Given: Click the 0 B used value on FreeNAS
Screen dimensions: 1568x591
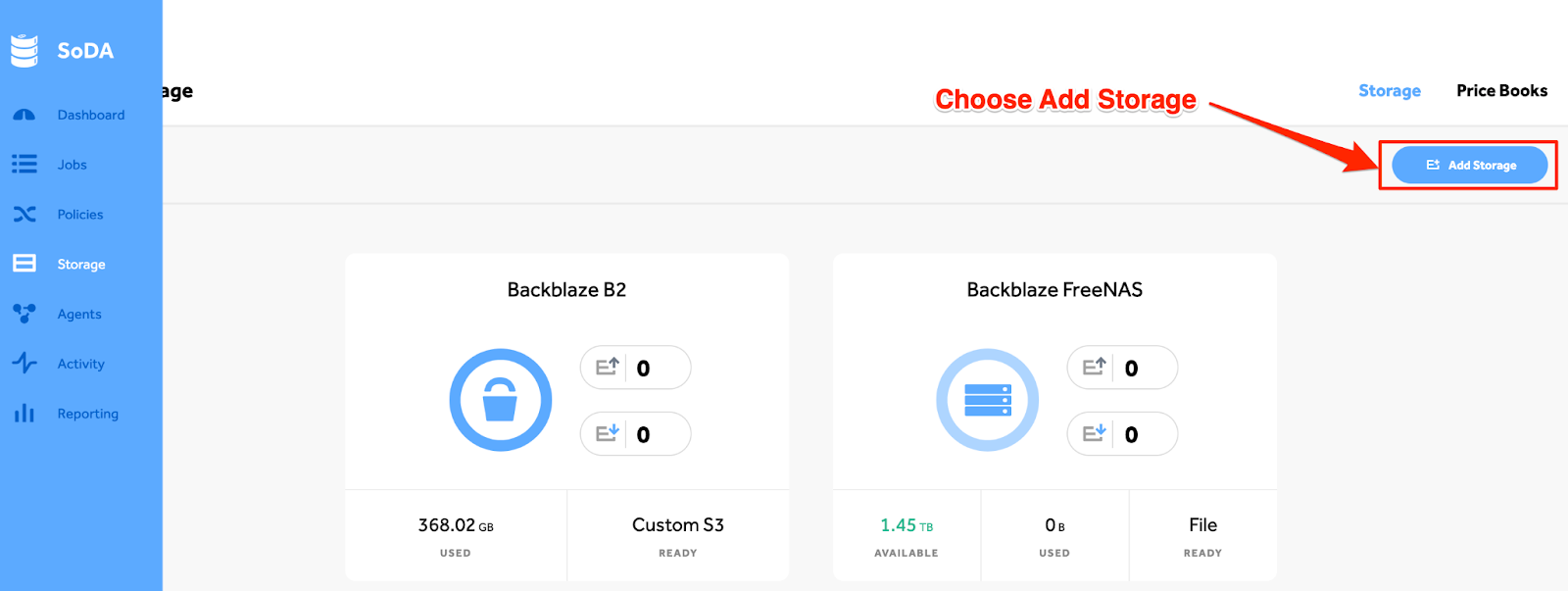Looking at the screenshot, I should click(1054, 525).
